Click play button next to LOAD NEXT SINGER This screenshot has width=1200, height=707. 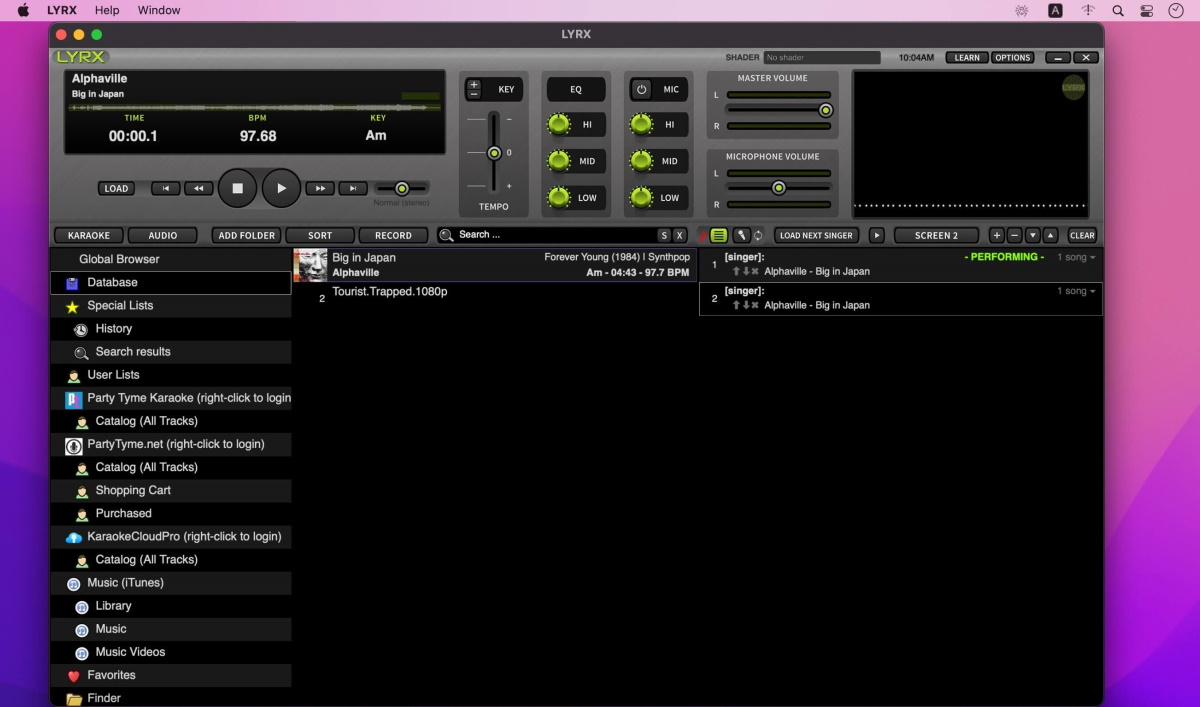877,236
